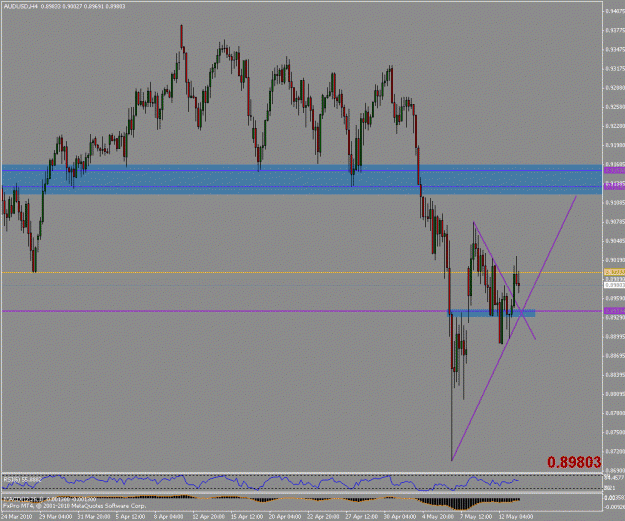Click the 27 Apr 12:00 time label
The image size is (625, 521).
tap(362, 517)
